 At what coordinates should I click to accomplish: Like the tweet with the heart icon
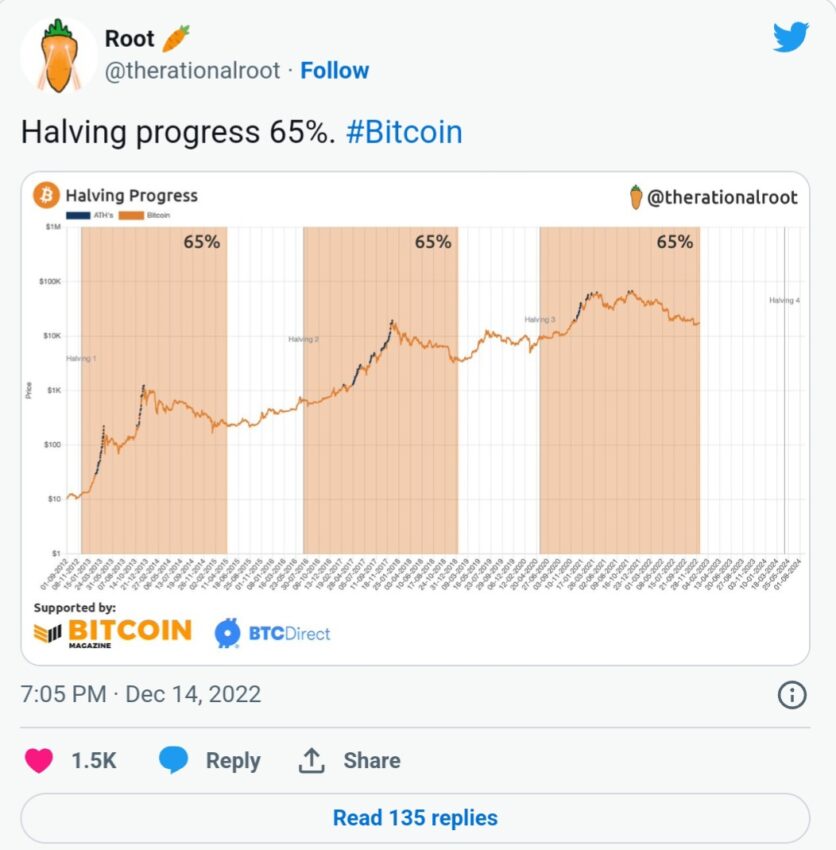coord(39,760)
